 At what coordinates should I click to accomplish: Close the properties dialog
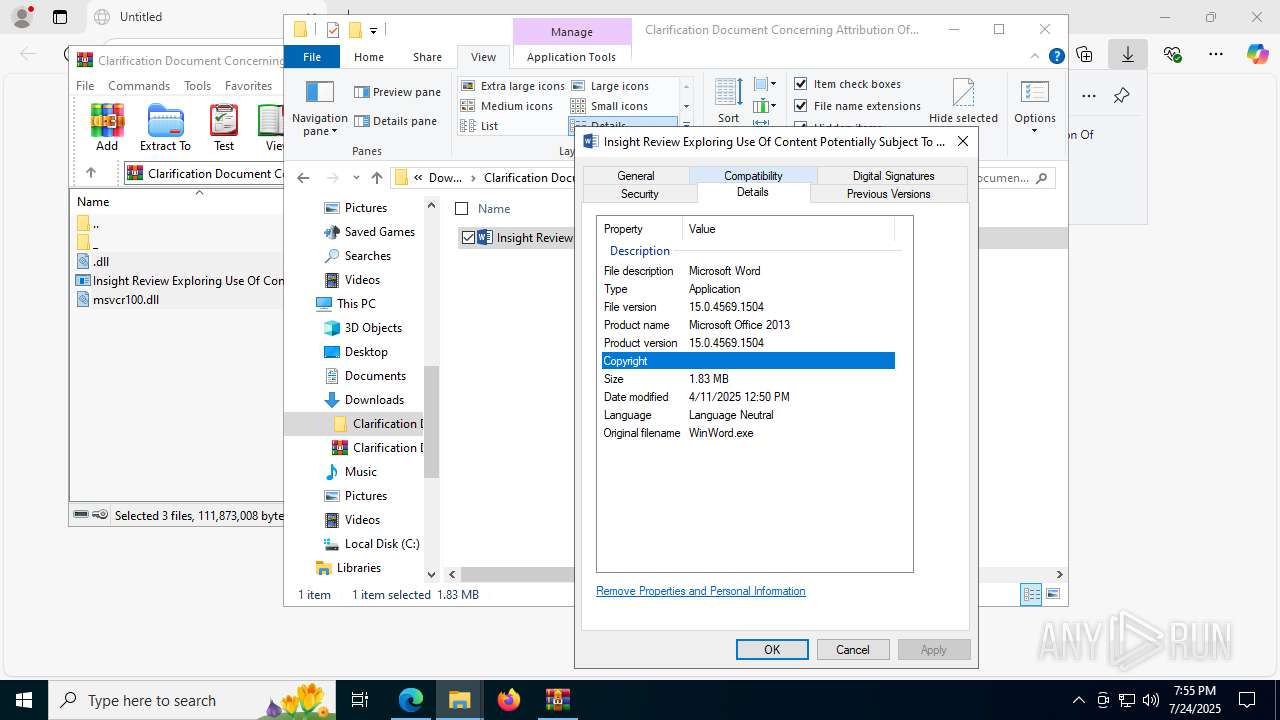(963, 142)
